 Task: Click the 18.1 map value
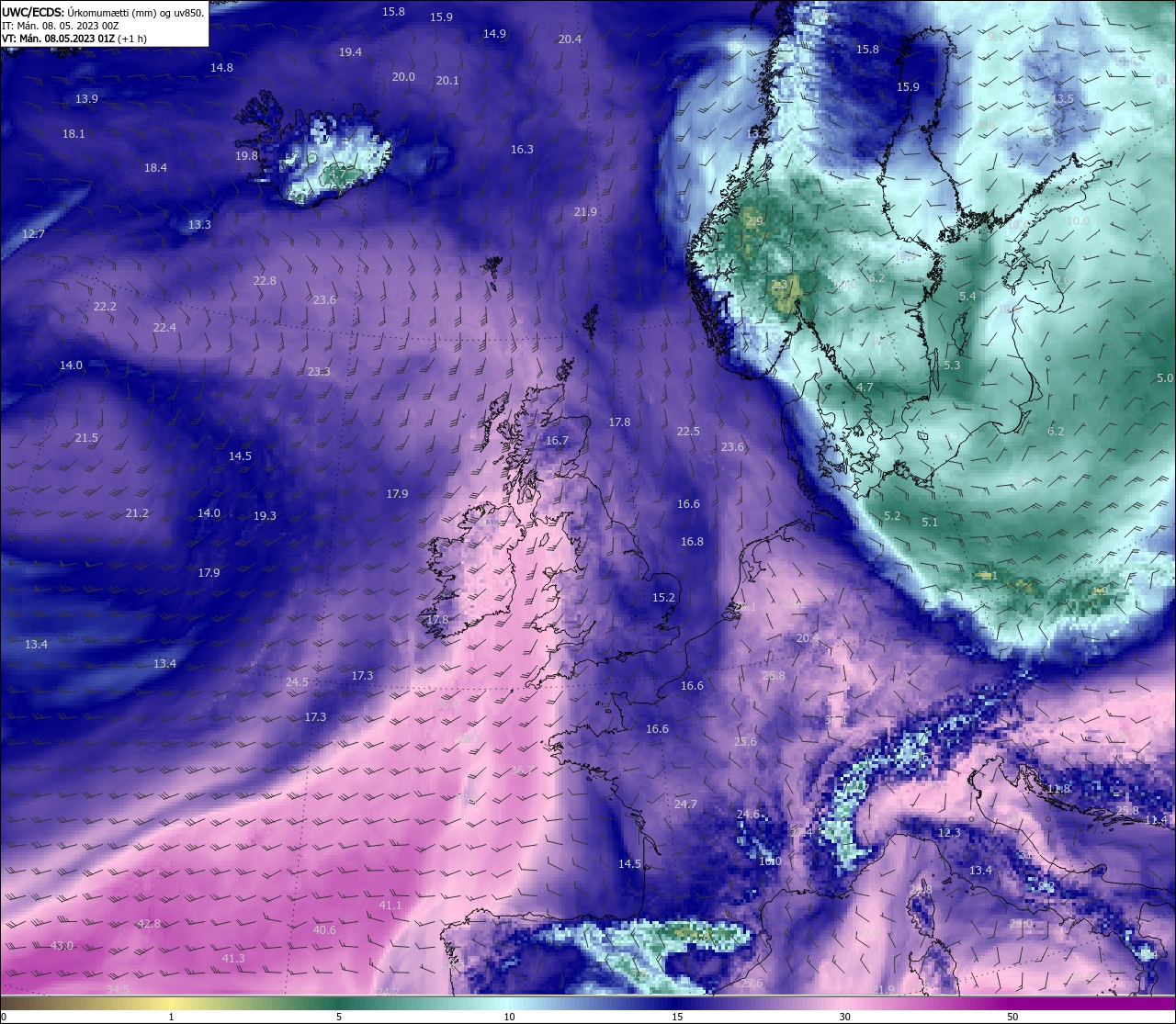(x=73, y=134)
